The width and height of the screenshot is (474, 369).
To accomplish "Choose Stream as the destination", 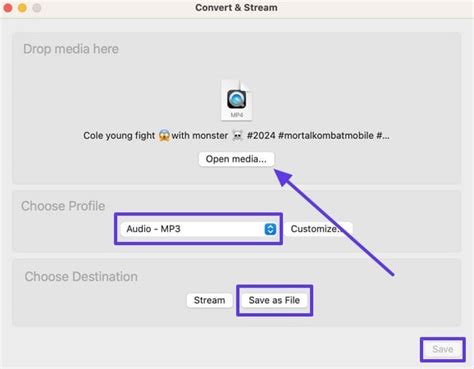I will point(209,300).
